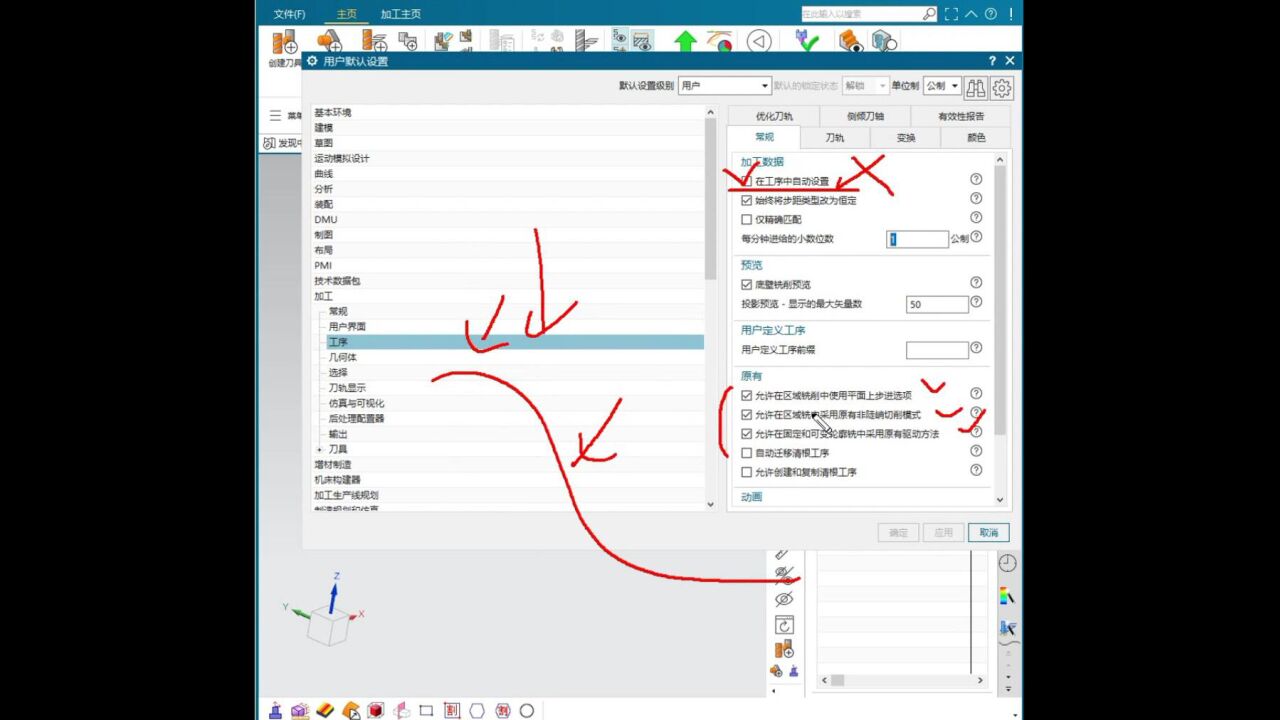
Task: Open the 默认设置级别 dropdown showing 用户
Action: point(725,86)
